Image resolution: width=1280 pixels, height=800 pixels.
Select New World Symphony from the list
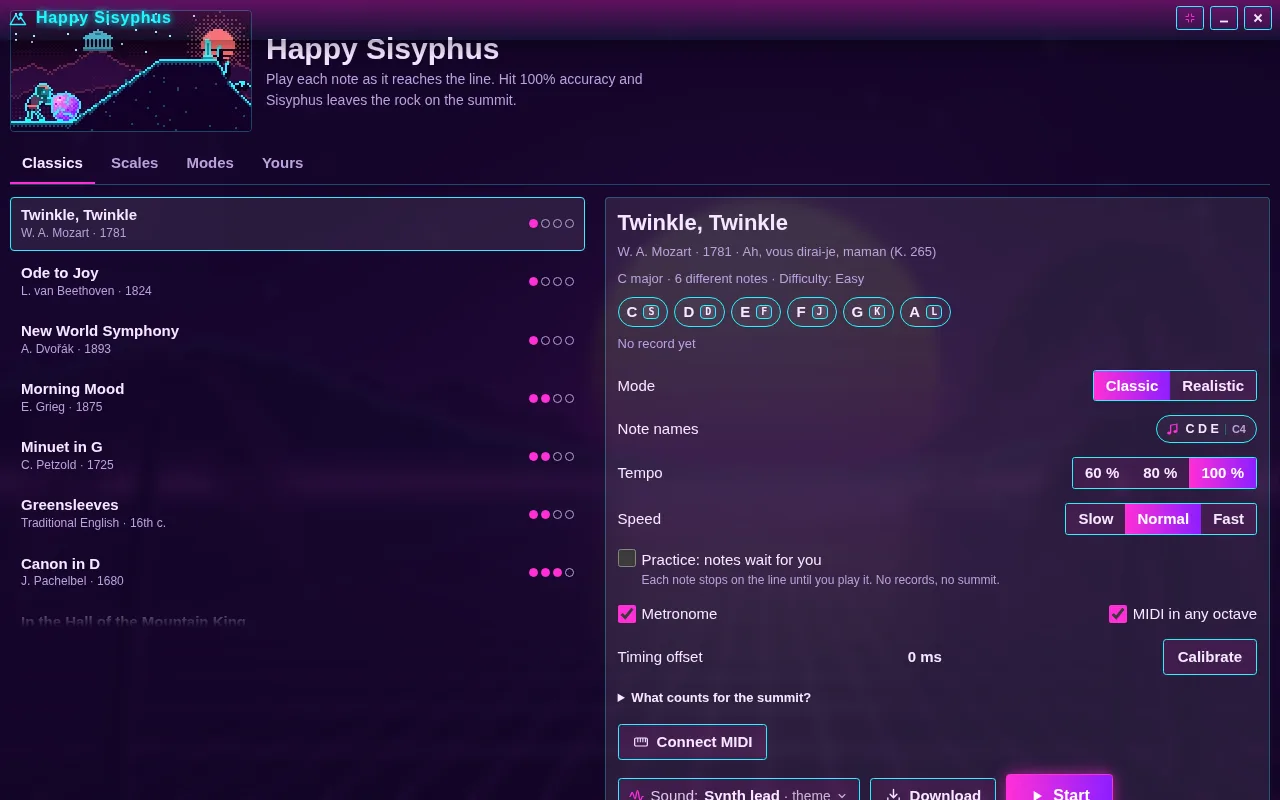click(297, 340)
